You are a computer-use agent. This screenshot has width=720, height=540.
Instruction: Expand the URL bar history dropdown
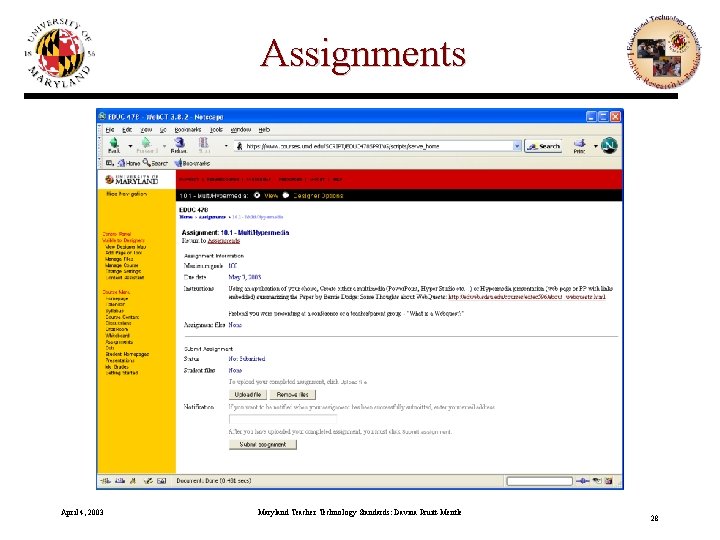(517, 146)
